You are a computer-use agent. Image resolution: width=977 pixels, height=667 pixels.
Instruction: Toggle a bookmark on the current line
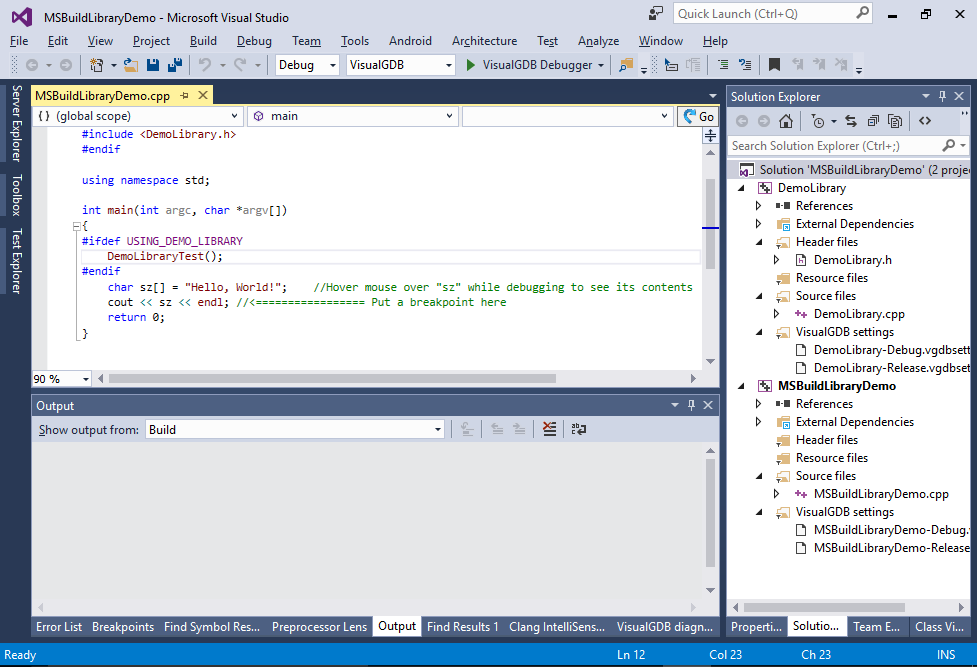[774, 65]
